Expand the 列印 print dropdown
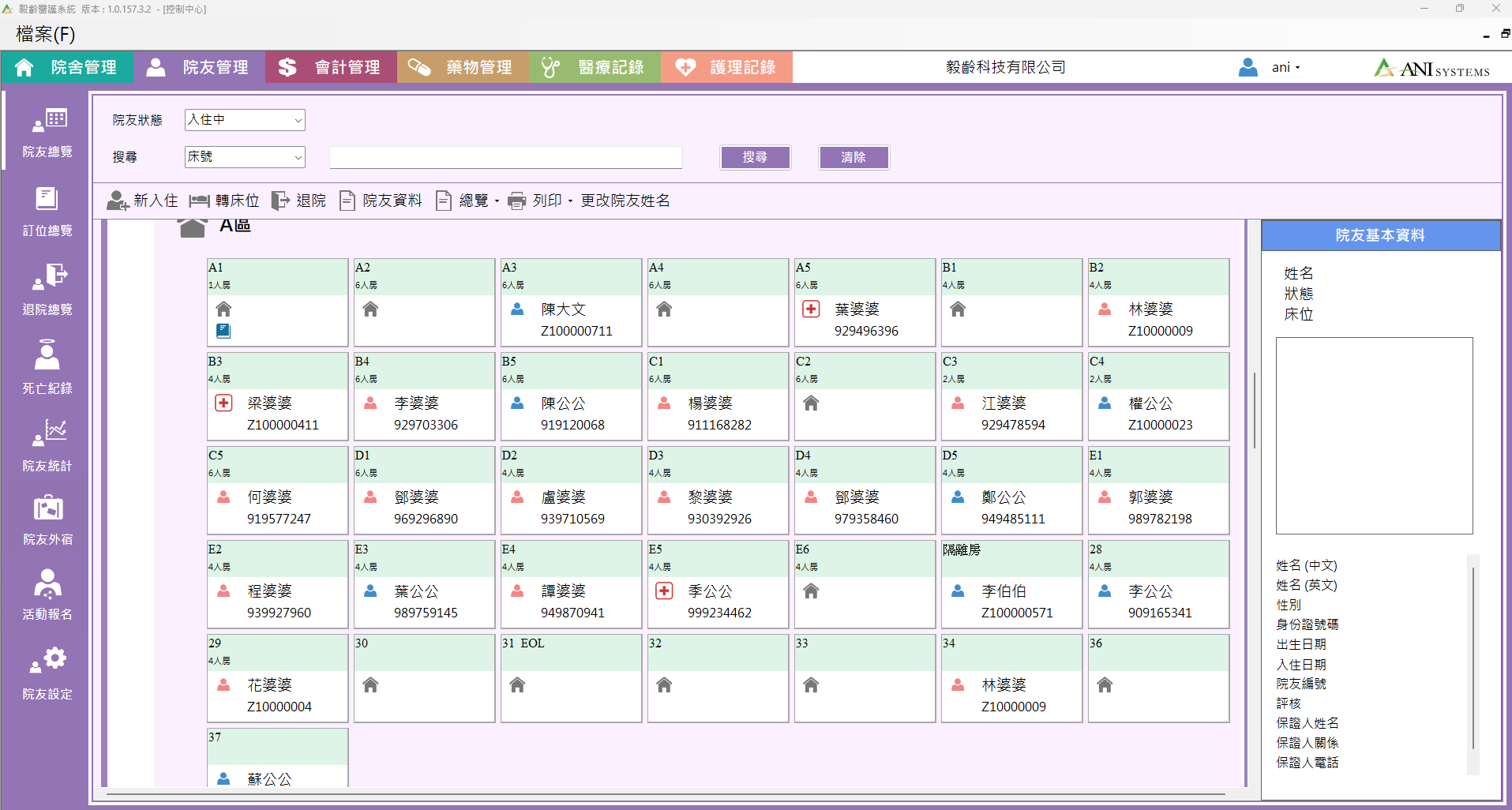1512x810 pixels. click(x=540, y=201)
